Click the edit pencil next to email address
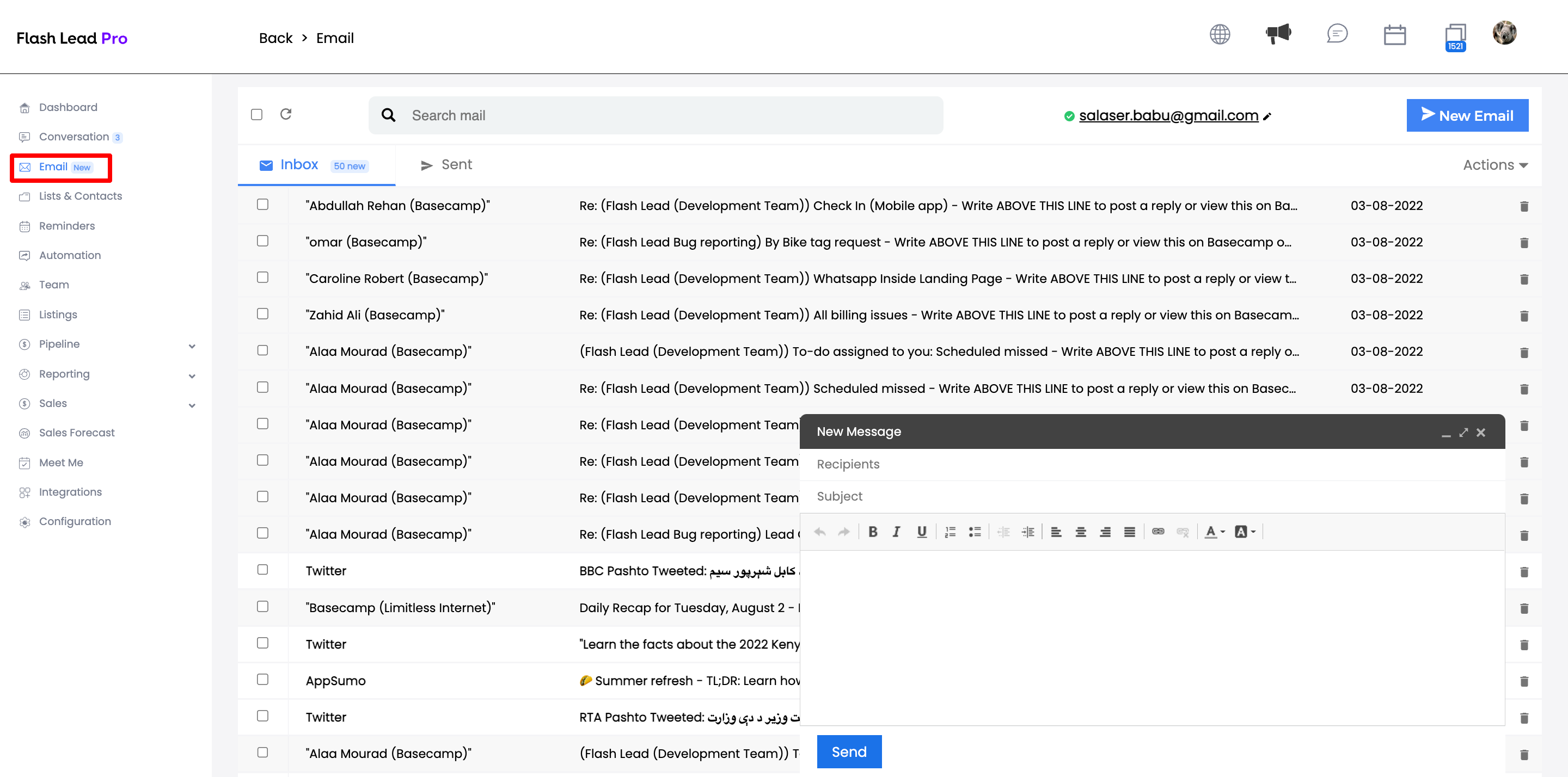The width and height of the screenshot is (1568, 777). [1267, 116]
